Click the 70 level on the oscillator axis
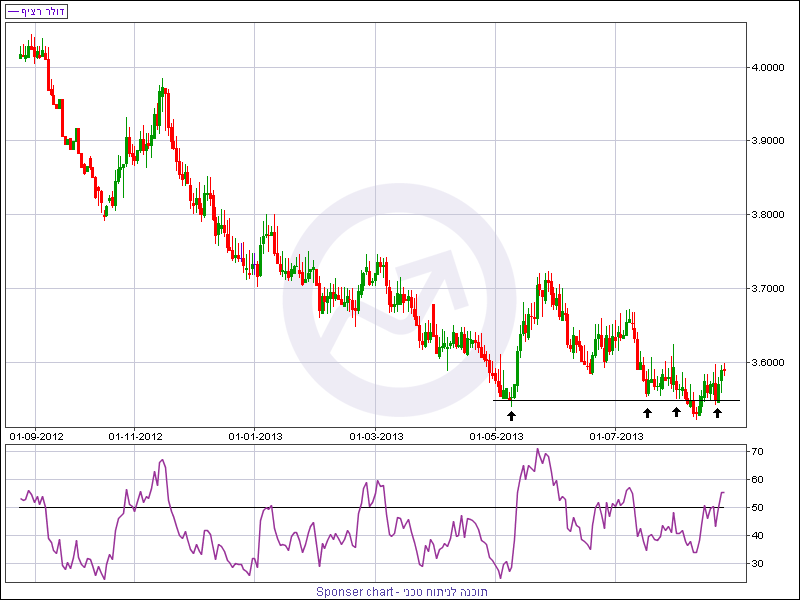Image resolution: width=800 pixels, height=600 pixels. click(758, 452)
